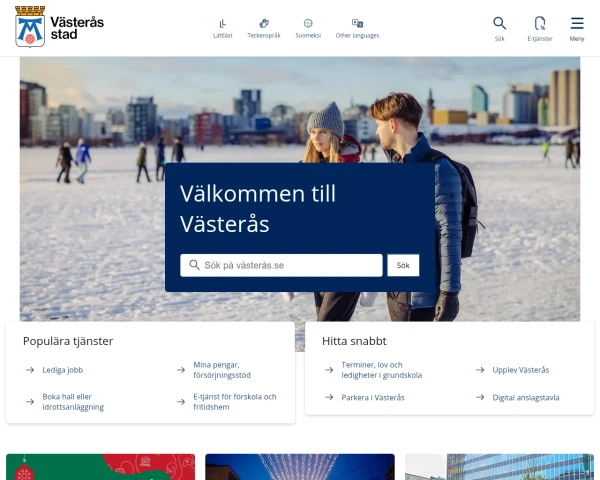
Task: Open Mina pengar, försörjningsstöd link
Action: click(222, 370)
